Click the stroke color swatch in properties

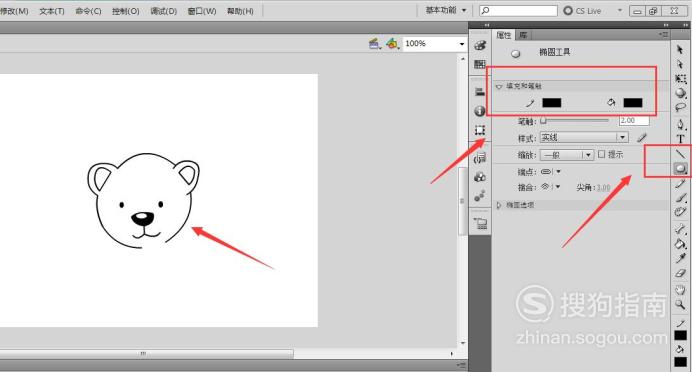[552, 103]
